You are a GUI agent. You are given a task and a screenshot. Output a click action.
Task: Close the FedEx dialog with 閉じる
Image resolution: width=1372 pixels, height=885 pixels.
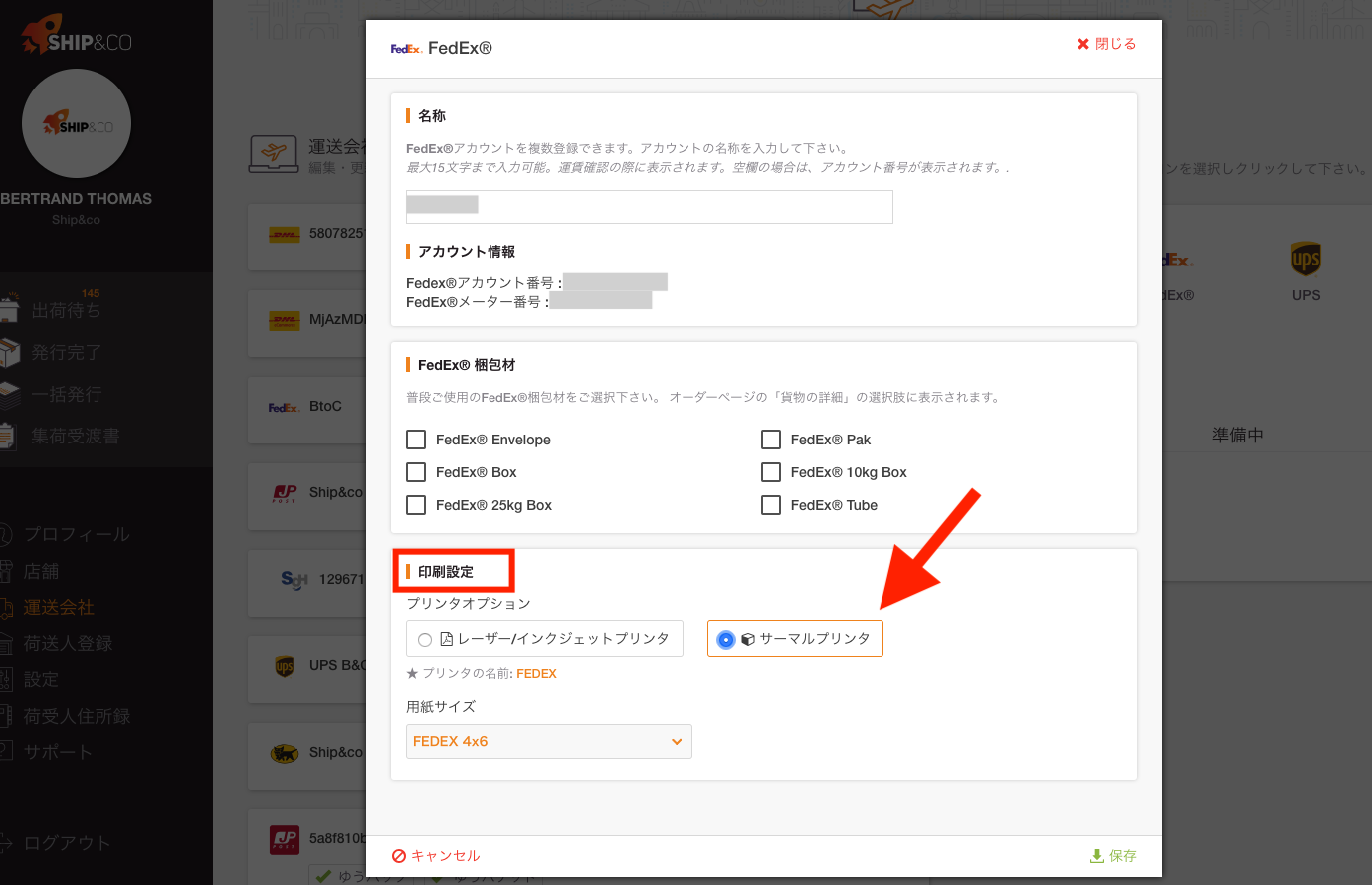(x=1106, y=44)
